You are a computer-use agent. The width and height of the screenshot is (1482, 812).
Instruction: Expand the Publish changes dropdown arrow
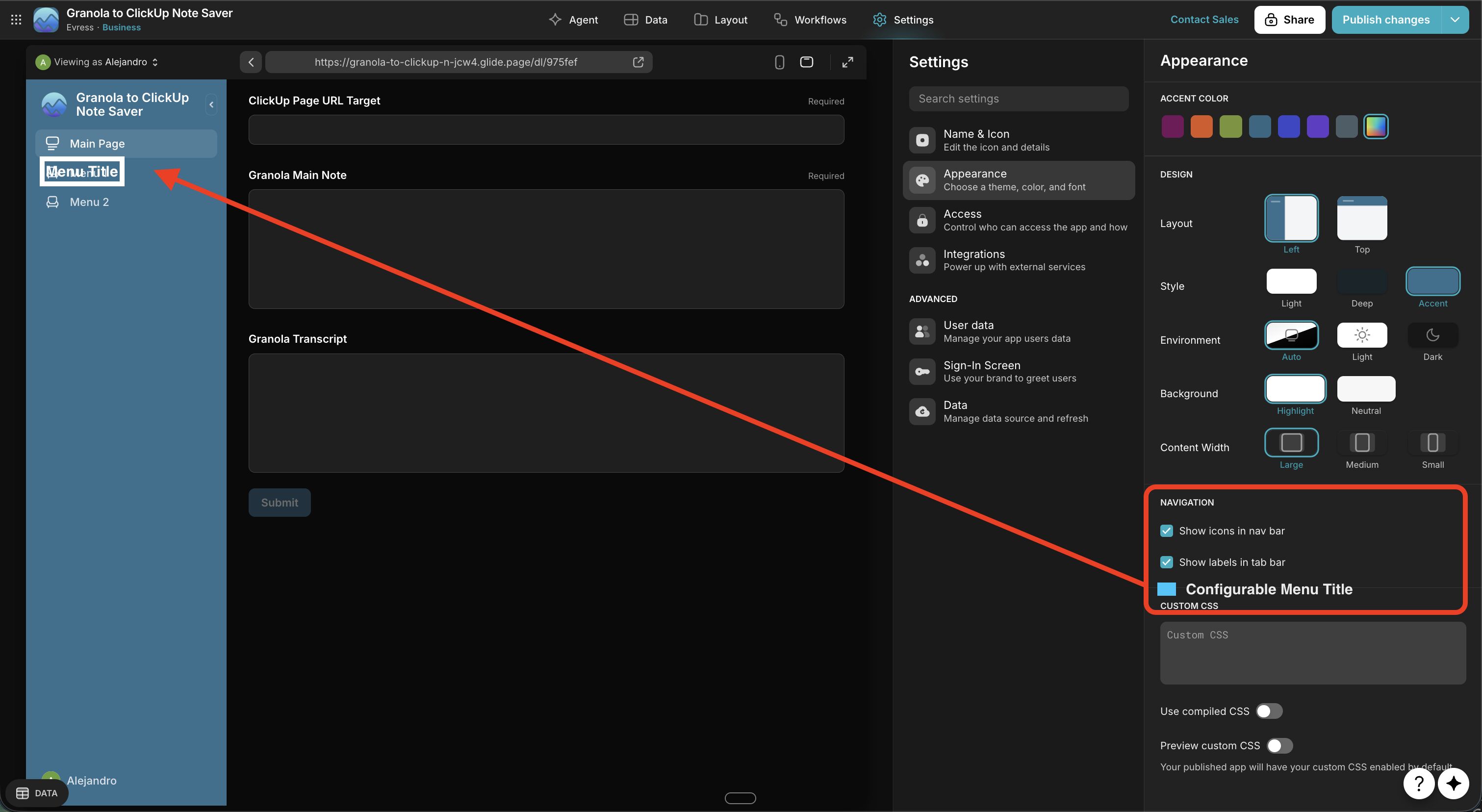(x=1455, y=20)
